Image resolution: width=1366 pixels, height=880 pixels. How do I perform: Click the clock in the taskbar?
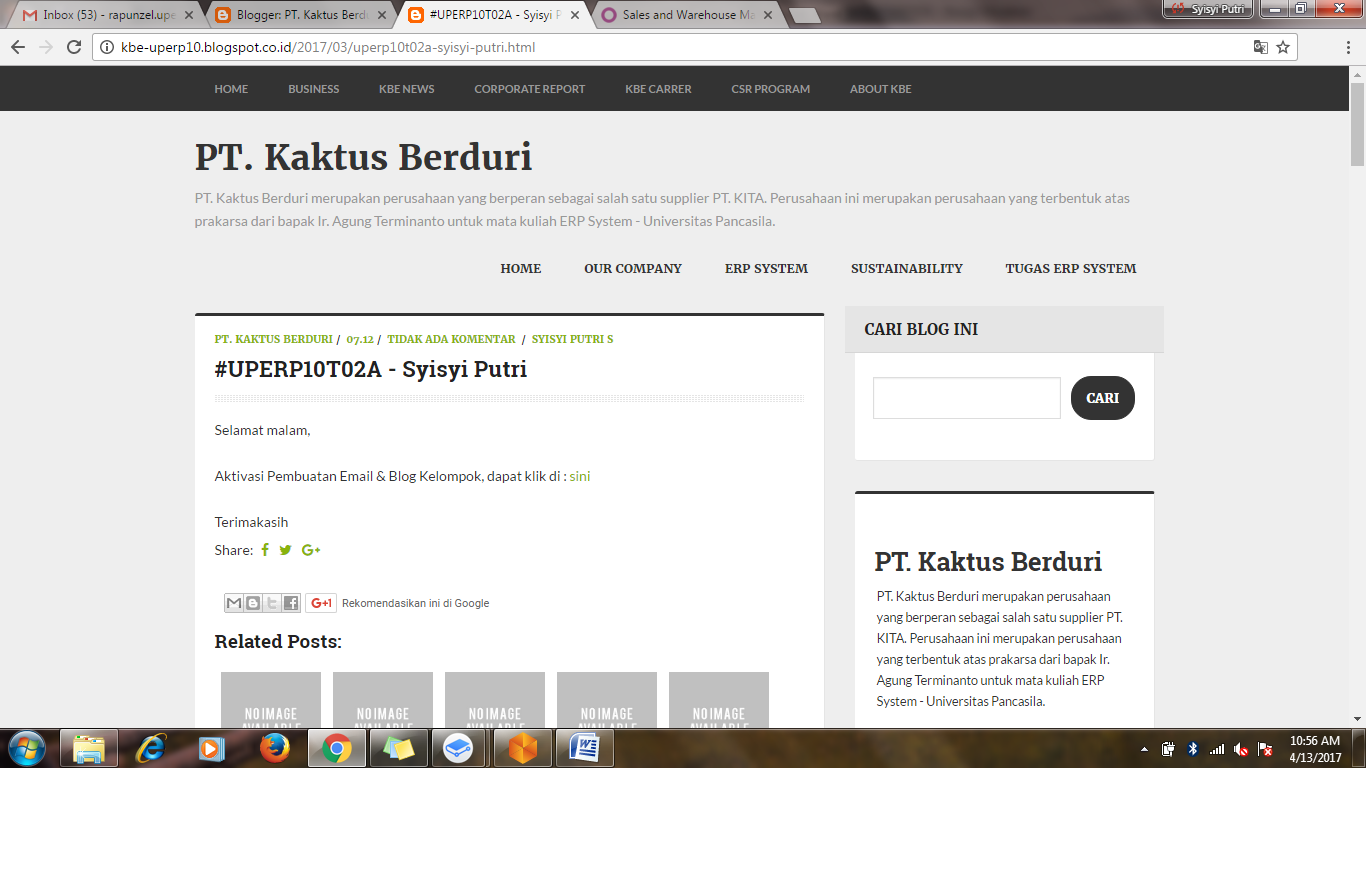point(1314,749)
